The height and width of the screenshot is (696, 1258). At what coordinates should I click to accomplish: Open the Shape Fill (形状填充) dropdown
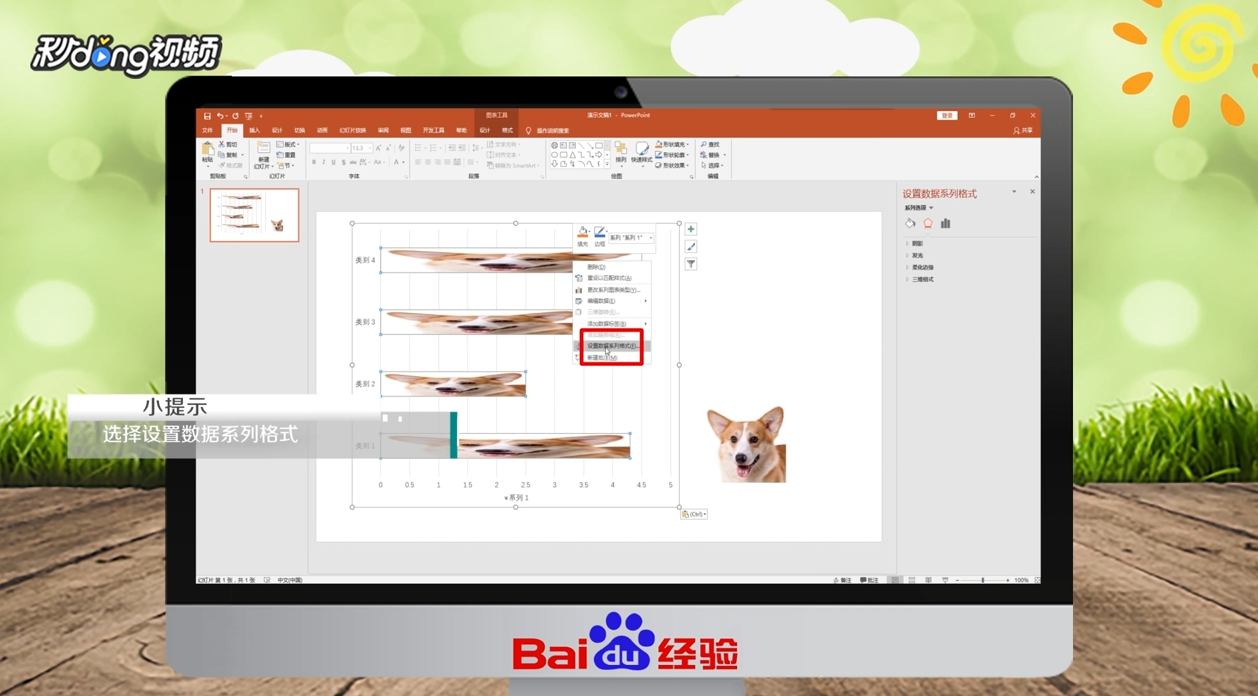click(672, 144)
